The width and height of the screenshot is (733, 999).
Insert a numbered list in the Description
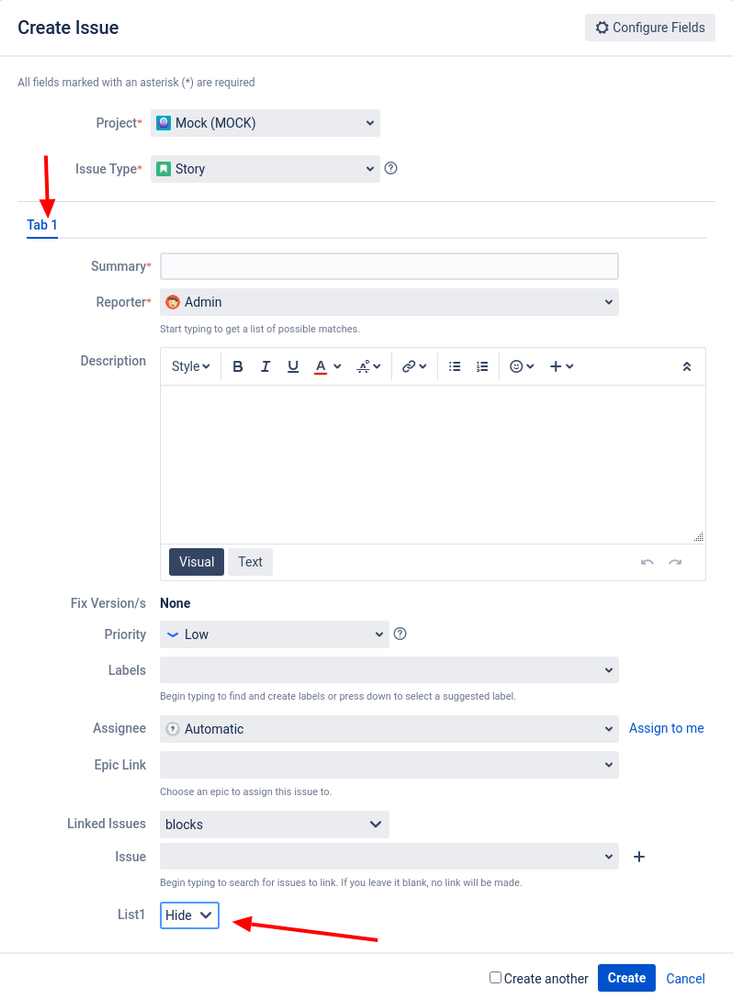point(482,366)
